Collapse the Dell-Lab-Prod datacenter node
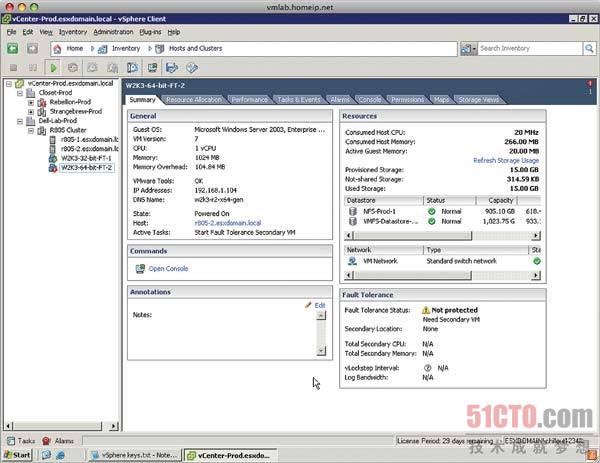The width and height of the screenshot is (600, 463). tap(20, 121)
